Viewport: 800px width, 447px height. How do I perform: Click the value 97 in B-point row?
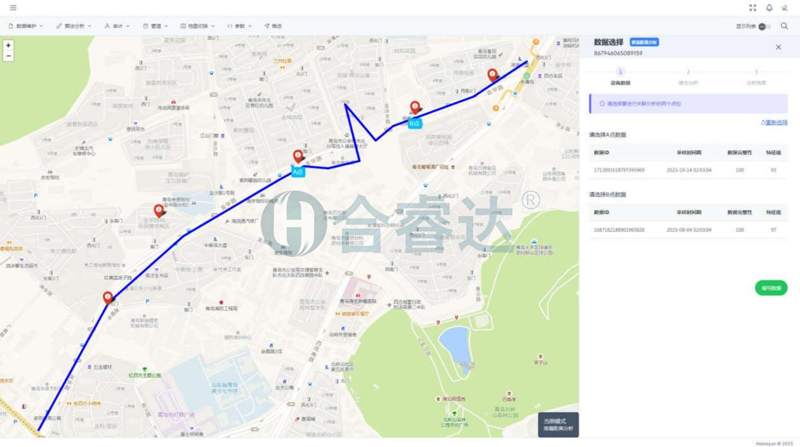tap(773, 230)
